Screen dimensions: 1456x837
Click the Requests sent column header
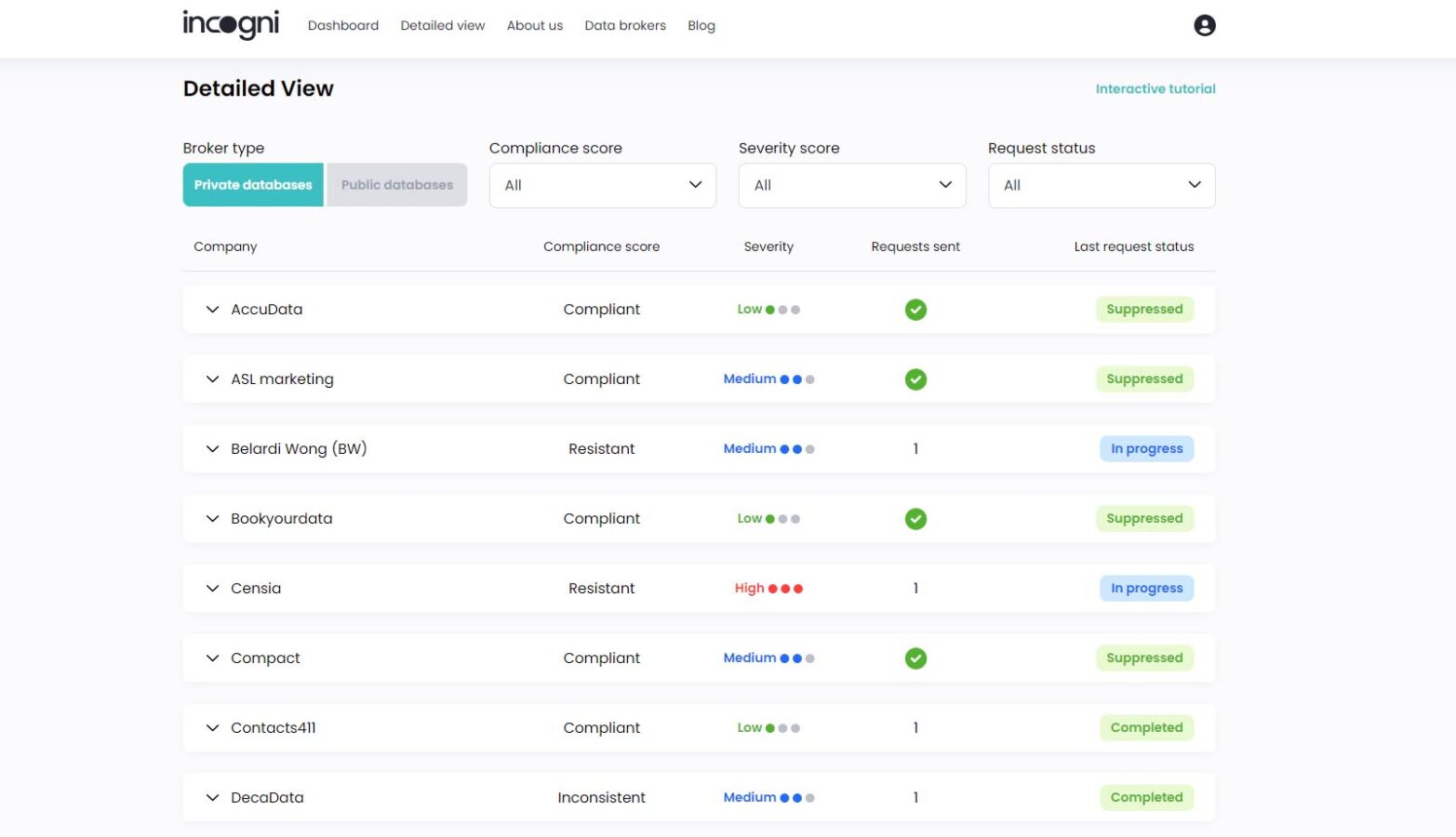(915, 247)
